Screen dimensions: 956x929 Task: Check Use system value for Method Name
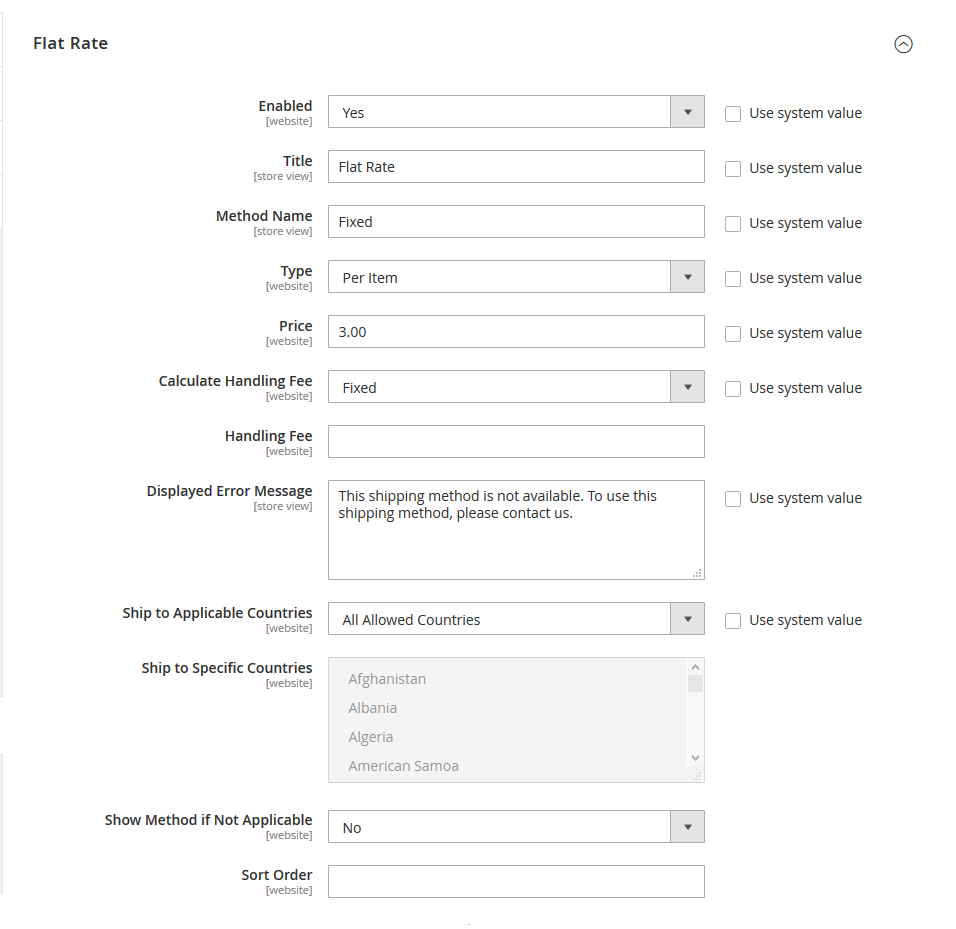pyautogui.click(x=733, y=223)
